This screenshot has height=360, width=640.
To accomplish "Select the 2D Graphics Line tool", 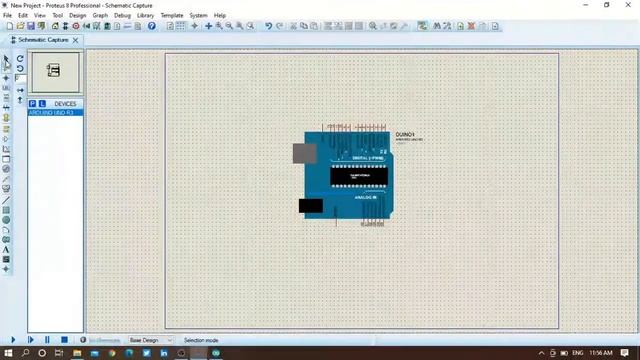I will [6, 200].
